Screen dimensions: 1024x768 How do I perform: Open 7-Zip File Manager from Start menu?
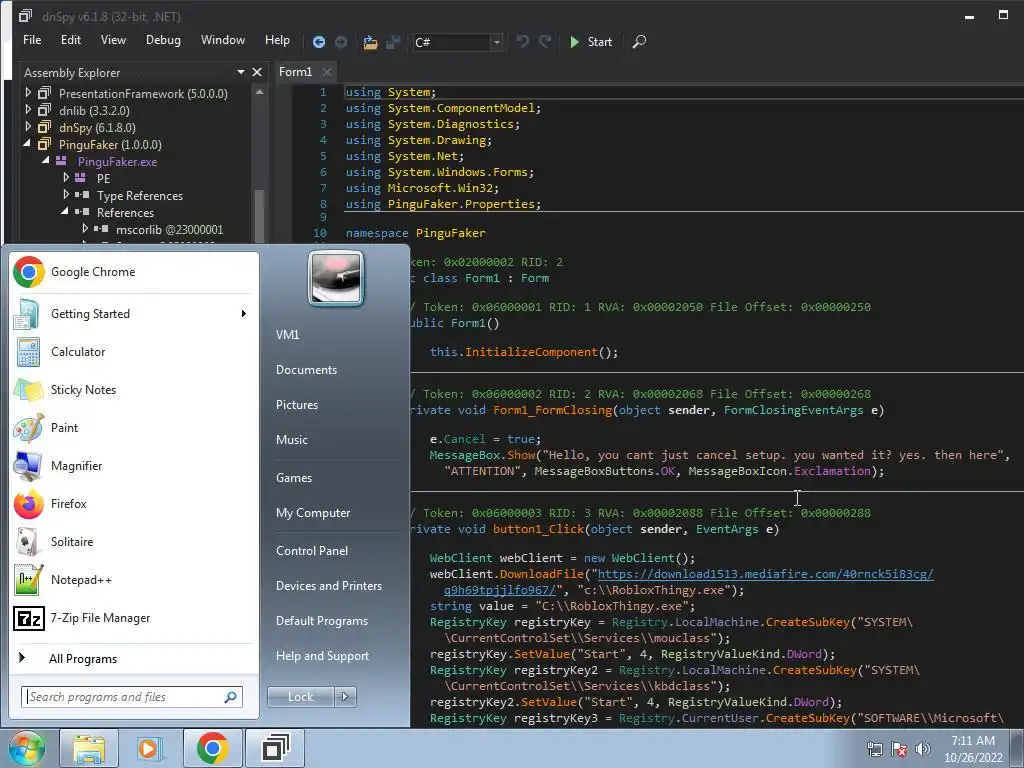[x=134, y=617]
